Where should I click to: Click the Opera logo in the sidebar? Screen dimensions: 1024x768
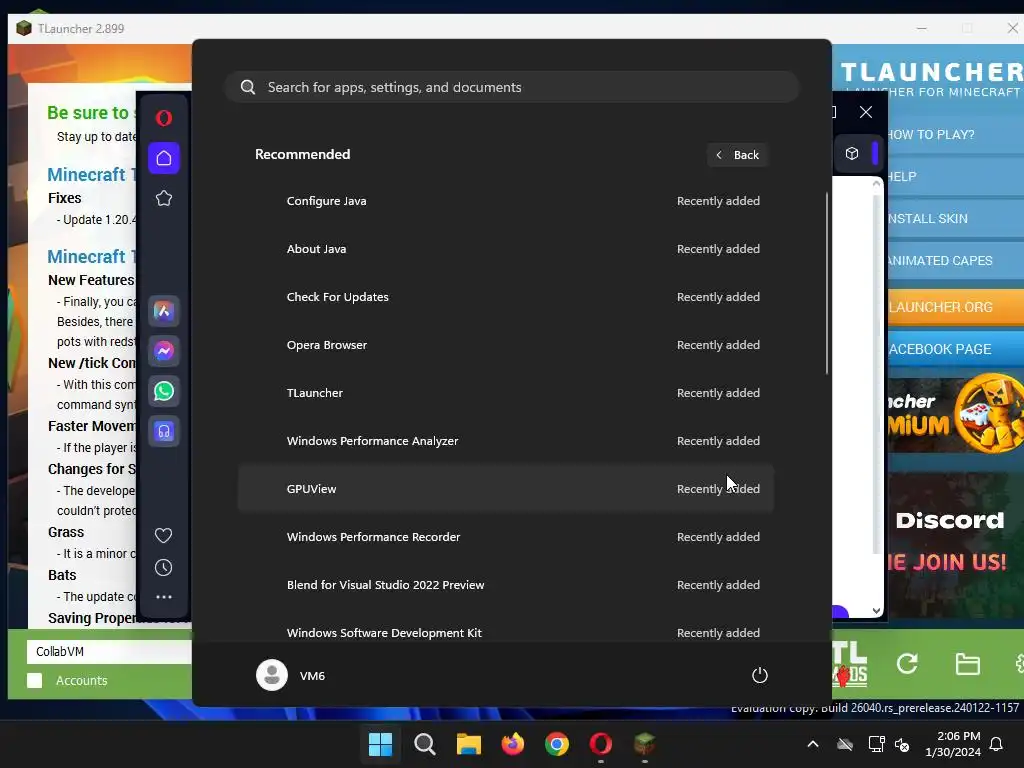coord(164,118)
